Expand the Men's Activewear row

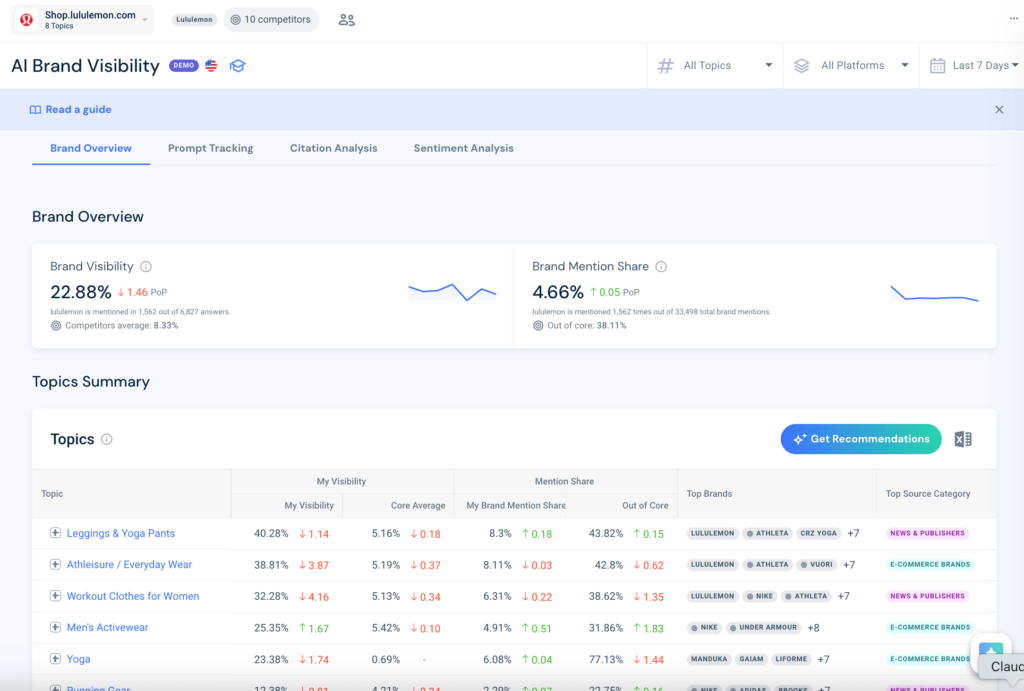click(56, 627)
